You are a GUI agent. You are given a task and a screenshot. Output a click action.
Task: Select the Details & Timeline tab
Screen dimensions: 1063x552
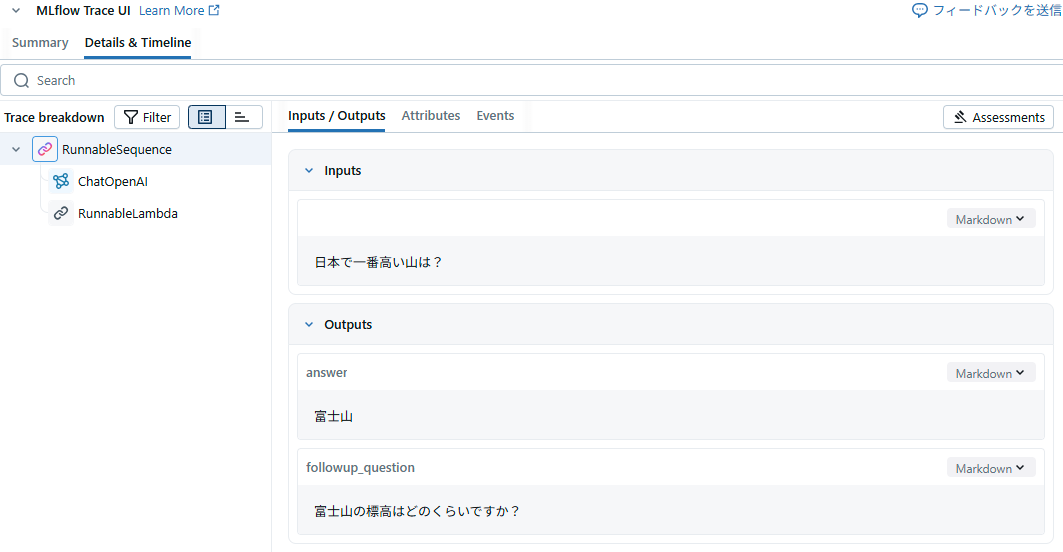point(138,43)
